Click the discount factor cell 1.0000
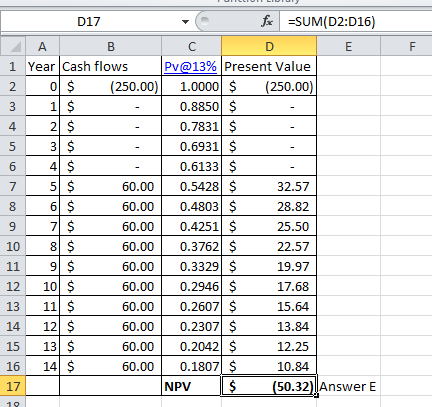 [x=192, y=86]
